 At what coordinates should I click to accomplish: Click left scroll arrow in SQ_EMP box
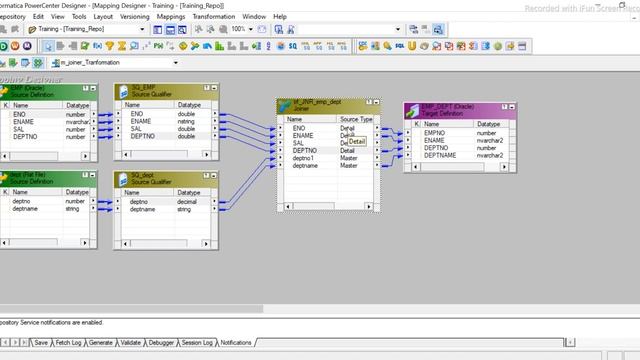(126, 154)
